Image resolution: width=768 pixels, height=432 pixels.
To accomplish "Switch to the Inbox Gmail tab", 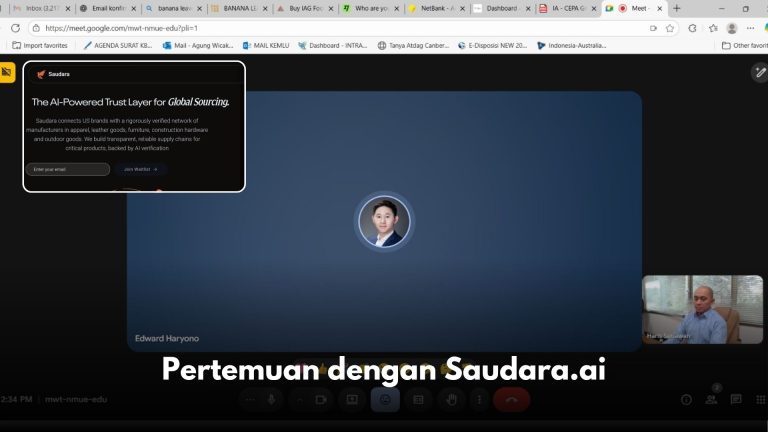I will pos(41,8).
